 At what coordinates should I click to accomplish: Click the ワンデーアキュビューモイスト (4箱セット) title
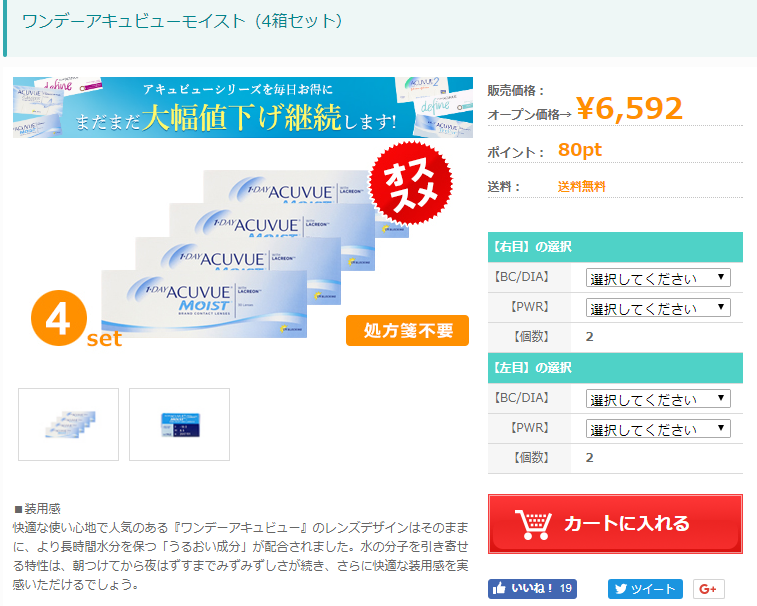click(183, 21)
